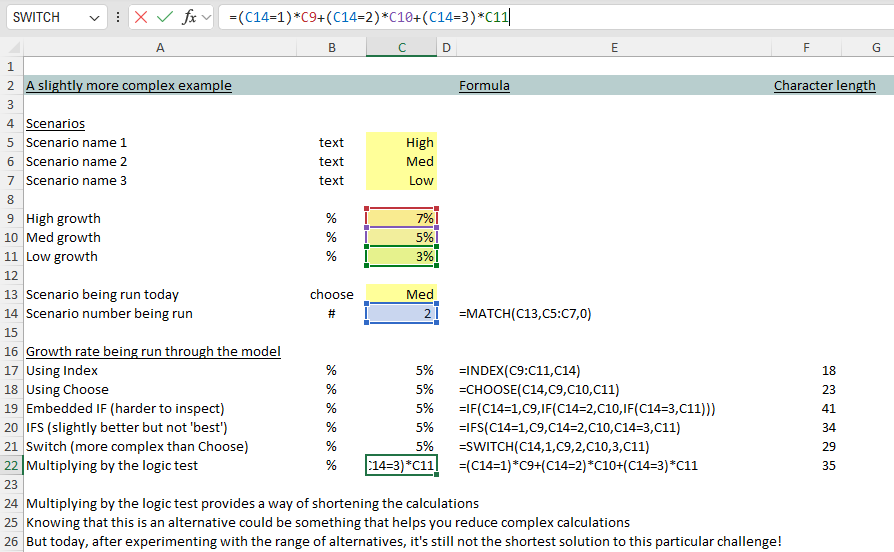
Task: Select the Character length heading cell
Action: [x=824, y=86]
